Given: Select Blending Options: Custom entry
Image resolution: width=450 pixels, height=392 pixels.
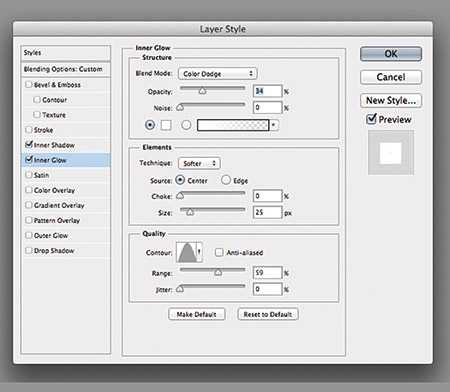Looking at the screenshot, I should click(66, 69).
